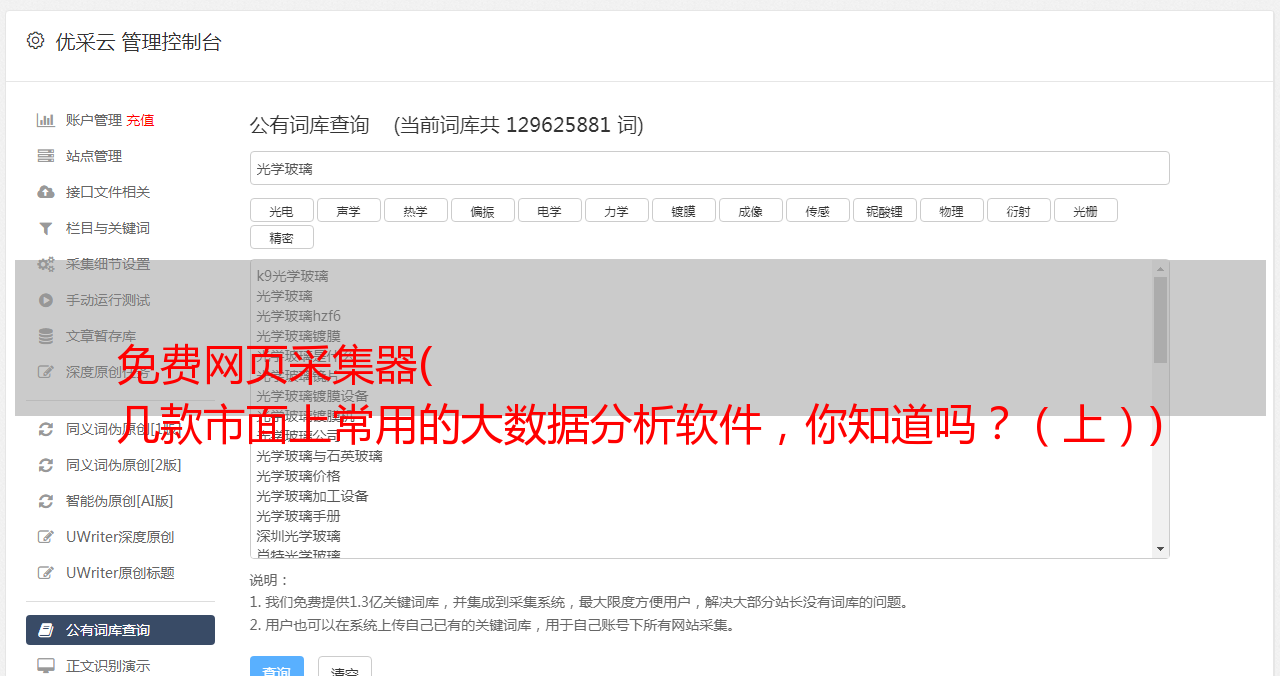Click the results list scrollbar up arrow
This screenshot has width=1280, height=676.
tap(1160, 268)
